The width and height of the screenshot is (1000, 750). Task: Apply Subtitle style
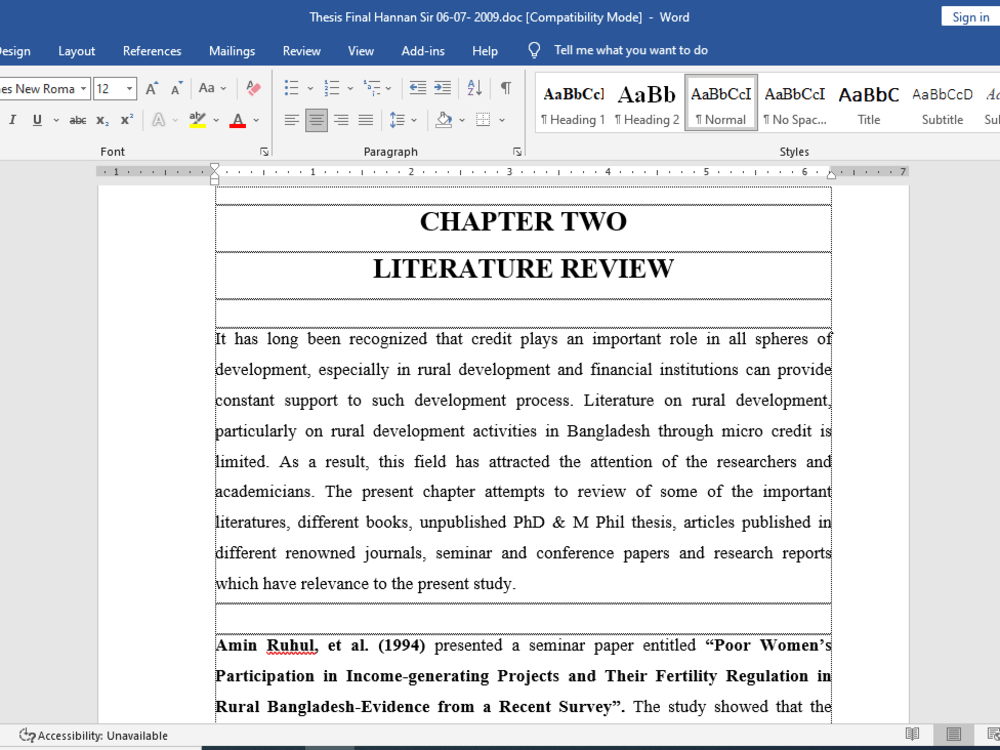coord(943,103)
